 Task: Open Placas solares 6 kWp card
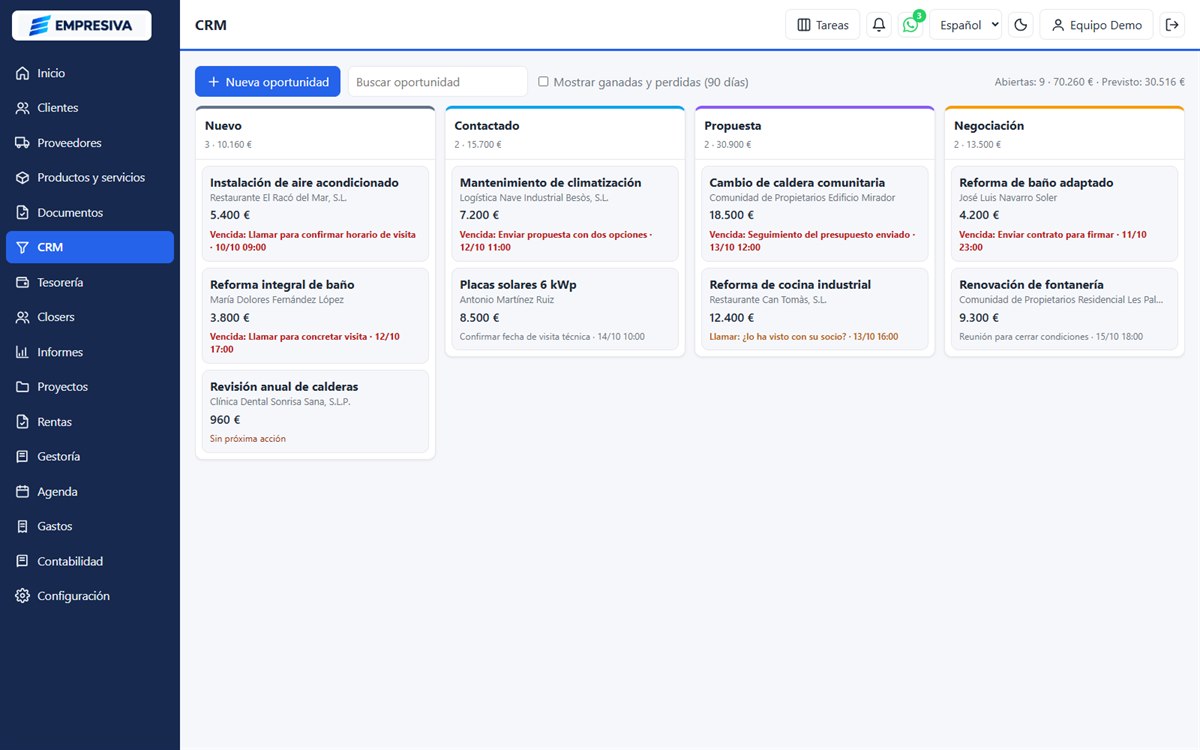click(565, 309)
